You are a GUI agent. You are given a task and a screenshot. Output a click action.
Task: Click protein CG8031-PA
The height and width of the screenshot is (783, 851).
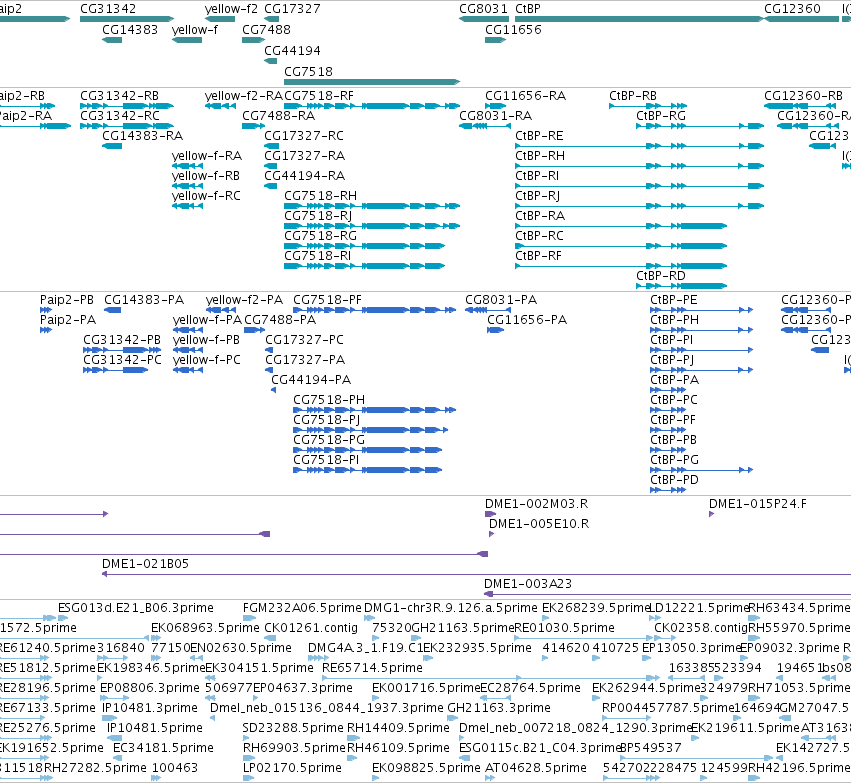(x=501, y=300)
